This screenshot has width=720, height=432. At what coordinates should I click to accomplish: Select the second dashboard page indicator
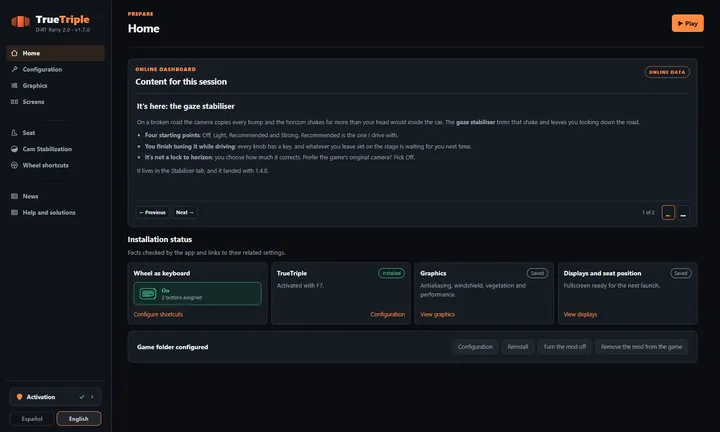(x=683, y=213)
